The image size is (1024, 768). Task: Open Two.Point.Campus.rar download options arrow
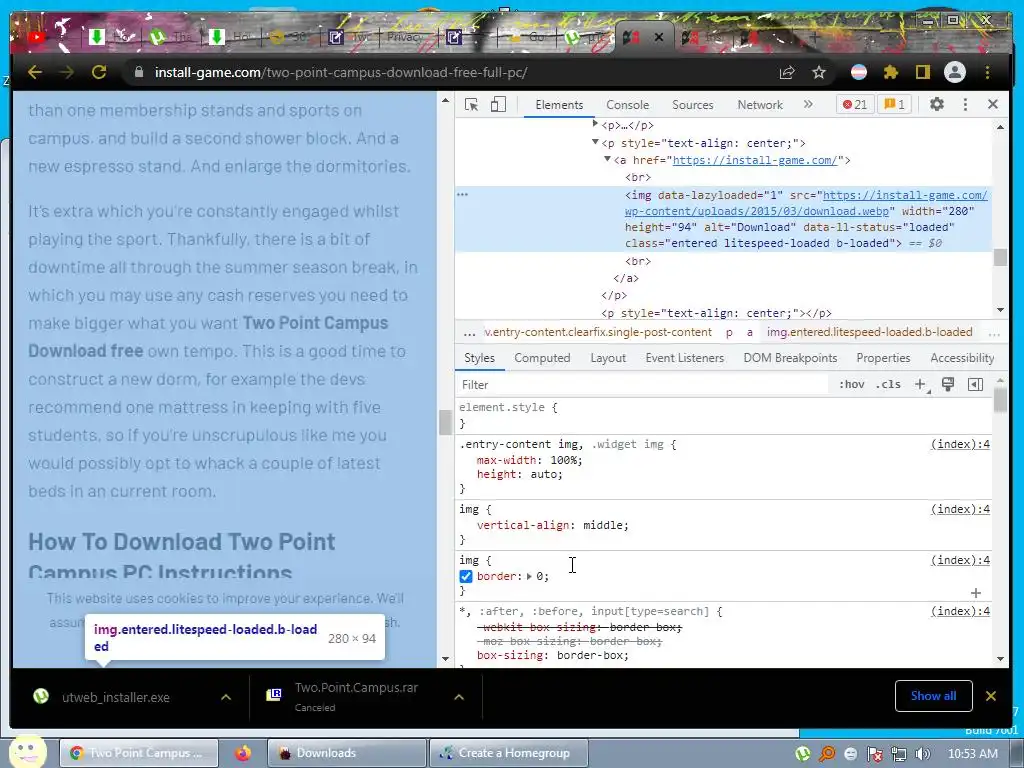coord(459,697)
